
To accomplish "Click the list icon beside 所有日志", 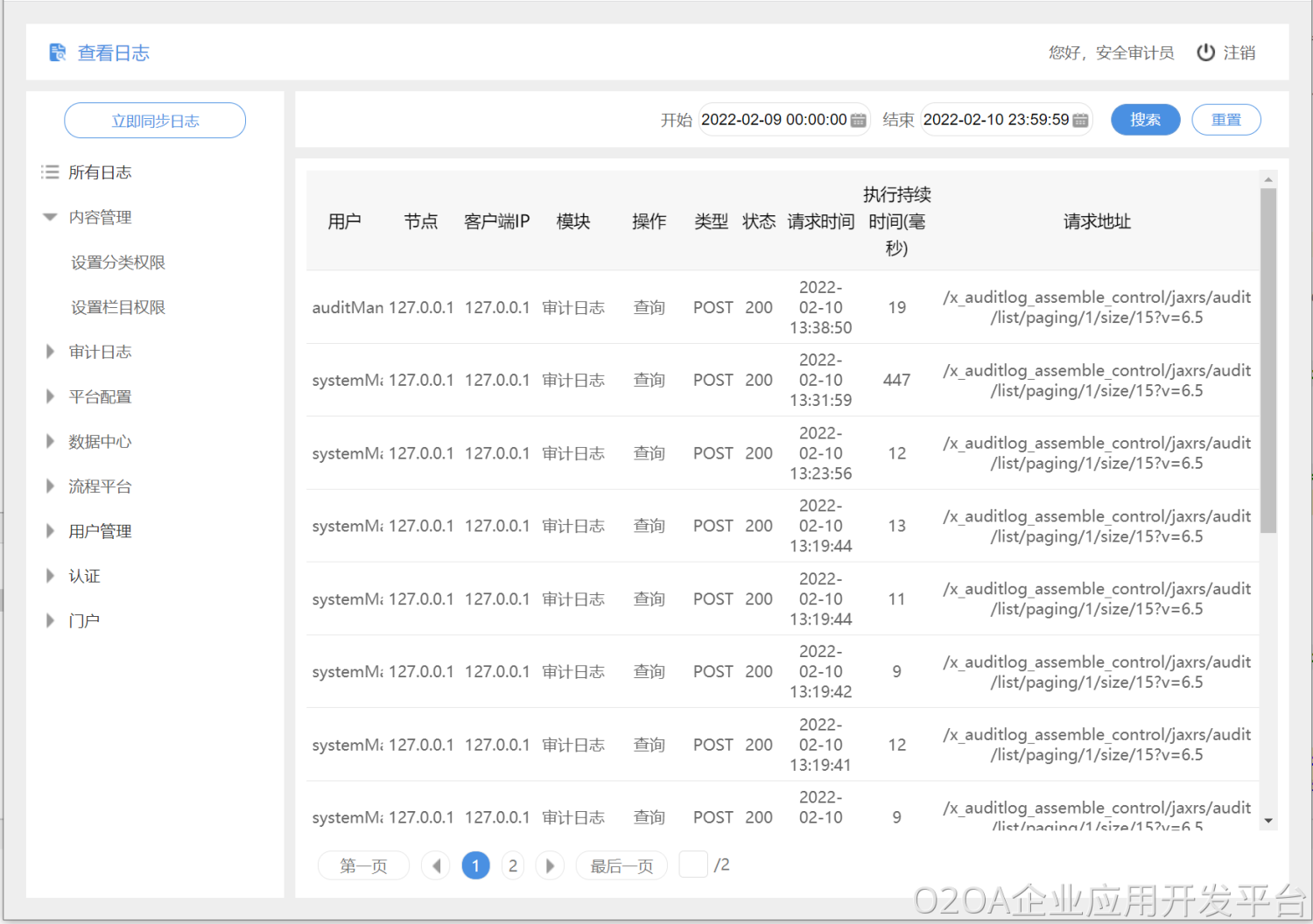I will (x=50, y=172).
